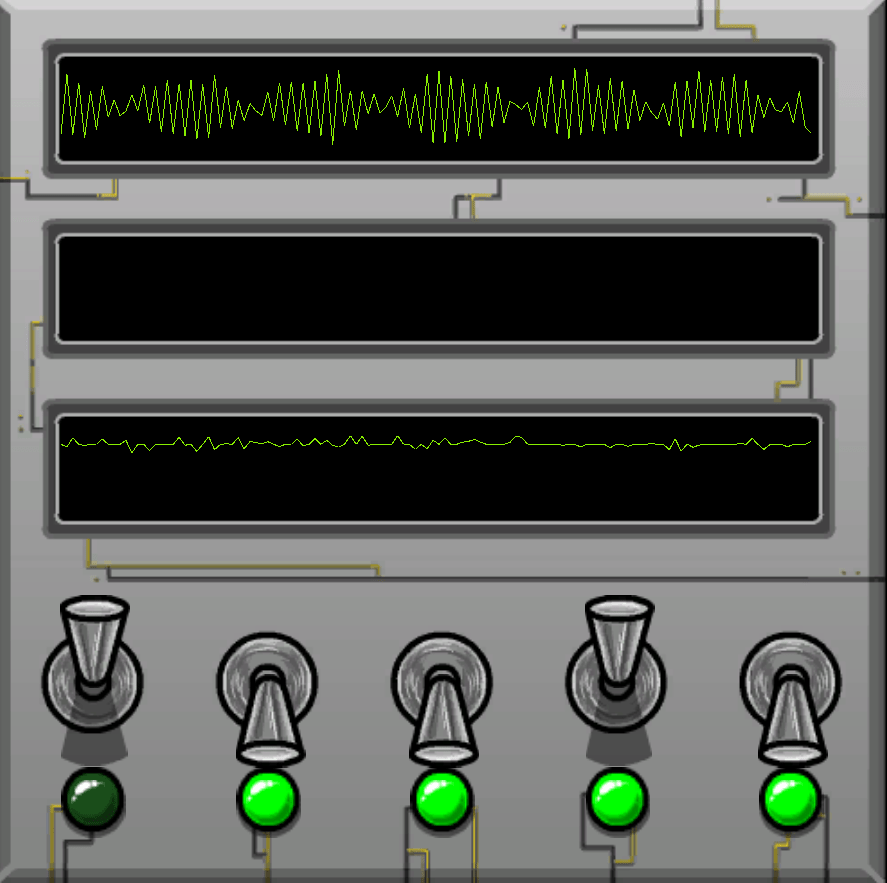Select the green light below middle switch

pyautogui.click(x=441, y=800)
